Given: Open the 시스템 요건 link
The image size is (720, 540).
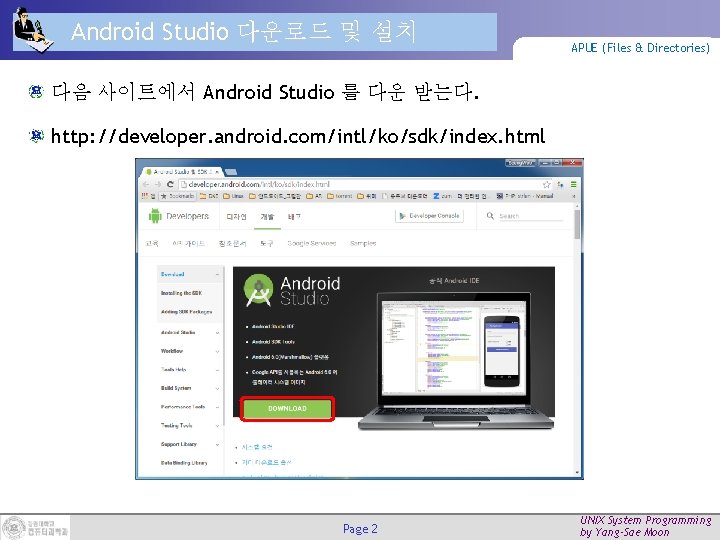Looking at the screenshot, I should point(257,447).
